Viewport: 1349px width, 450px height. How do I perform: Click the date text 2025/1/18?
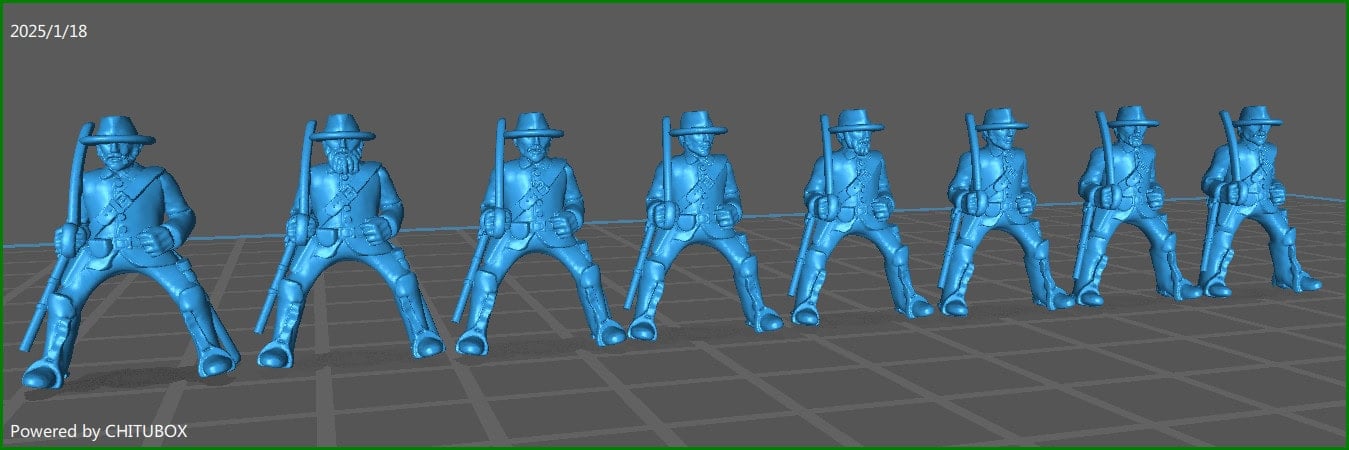point(49,32)
